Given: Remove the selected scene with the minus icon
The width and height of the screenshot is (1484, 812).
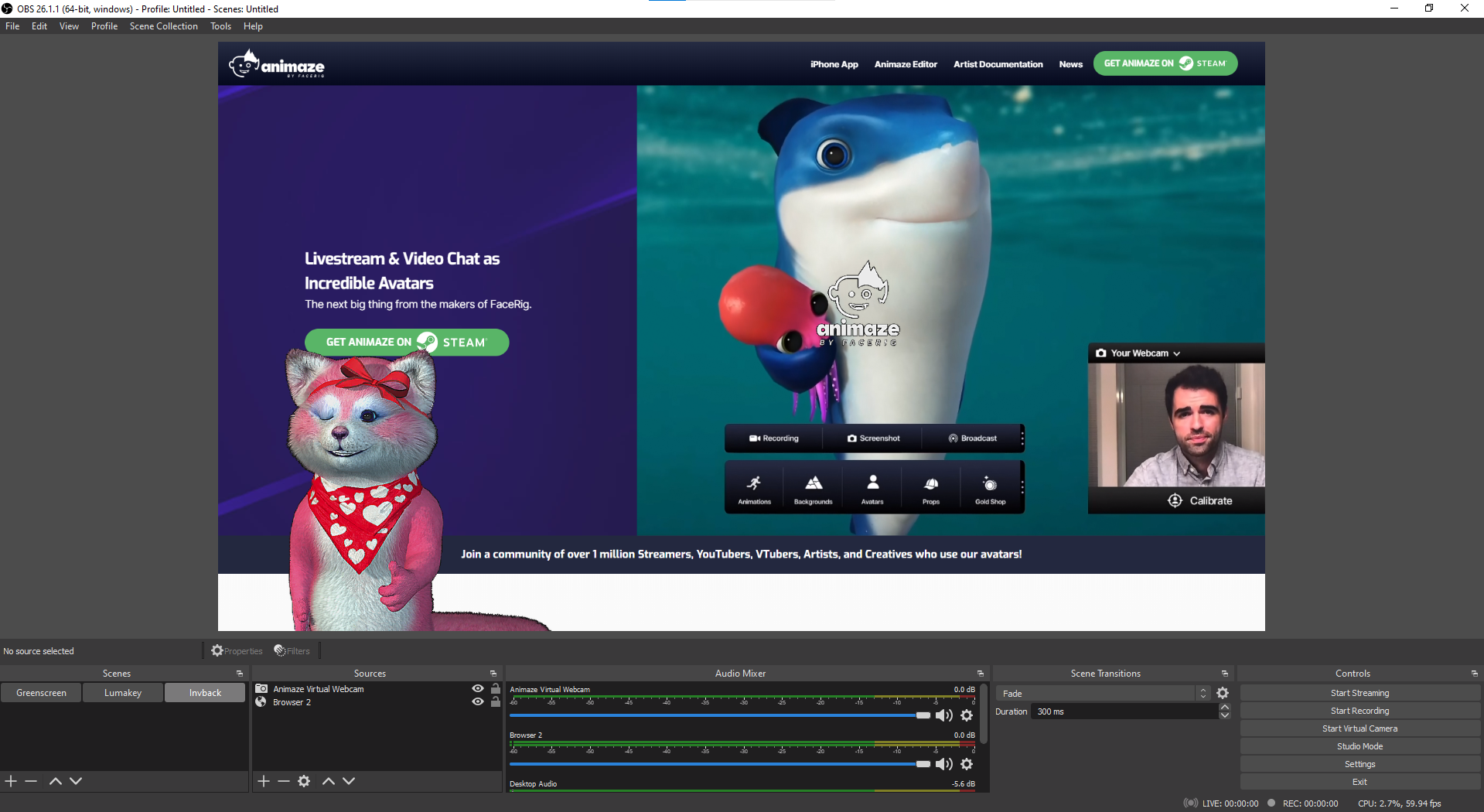Looking at the screenshot, I should (31, 781).
